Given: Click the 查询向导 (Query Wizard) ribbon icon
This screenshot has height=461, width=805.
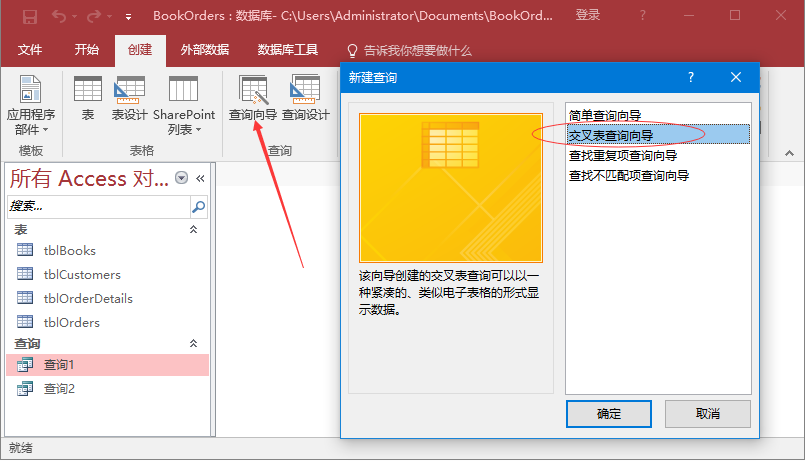Looking at the screenshot, I should click(252, 98).
